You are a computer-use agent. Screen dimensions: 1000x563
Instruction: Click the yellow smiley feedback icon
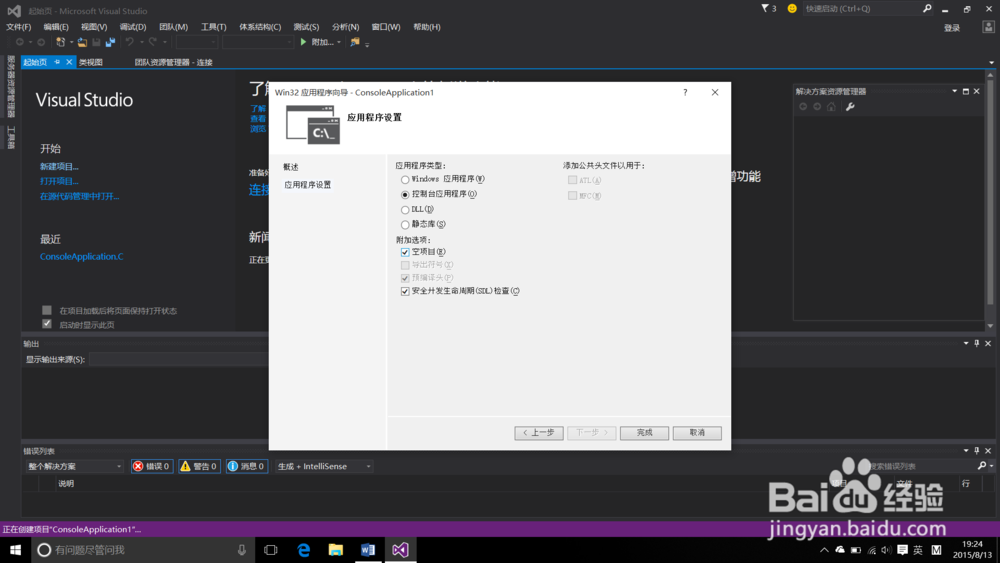[792, 9]
